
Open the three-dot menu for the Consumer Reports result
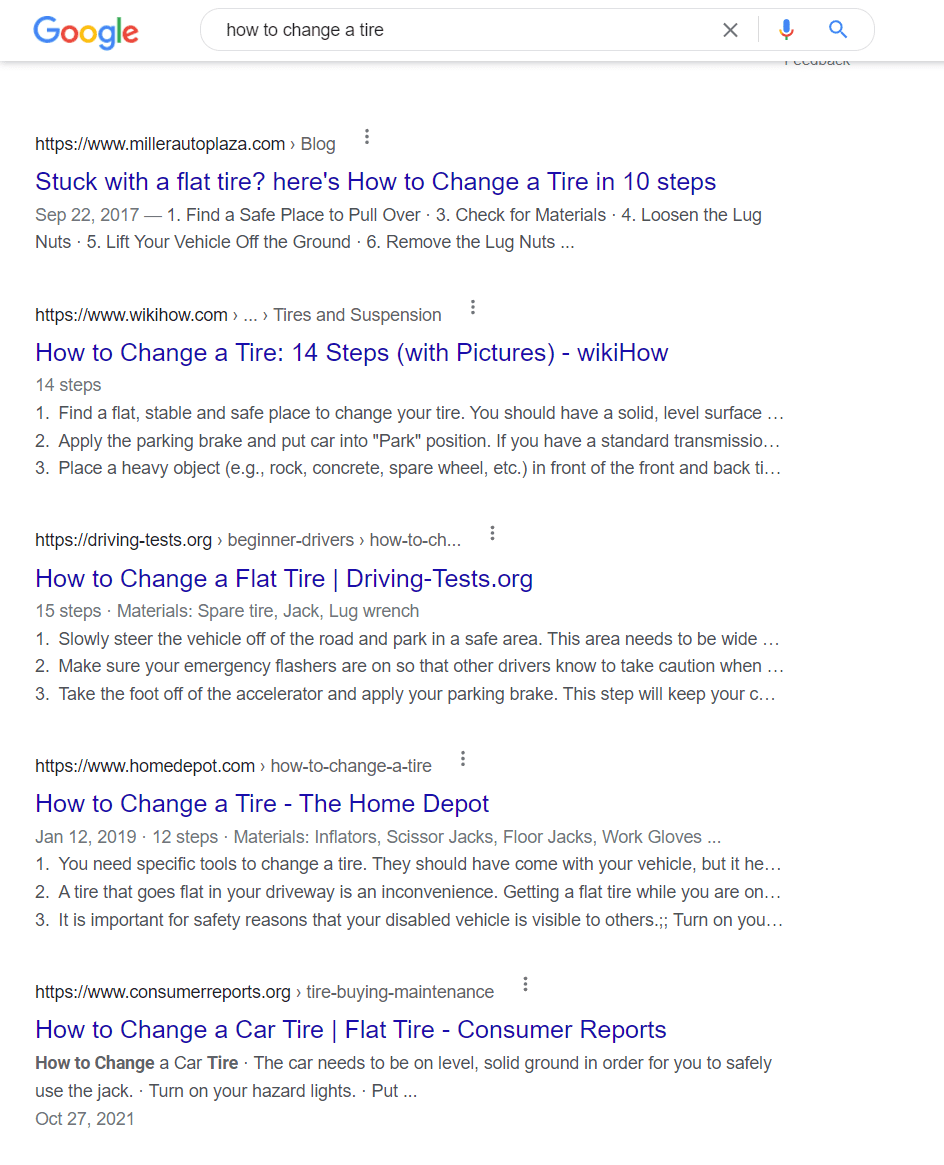coord(525,984)
